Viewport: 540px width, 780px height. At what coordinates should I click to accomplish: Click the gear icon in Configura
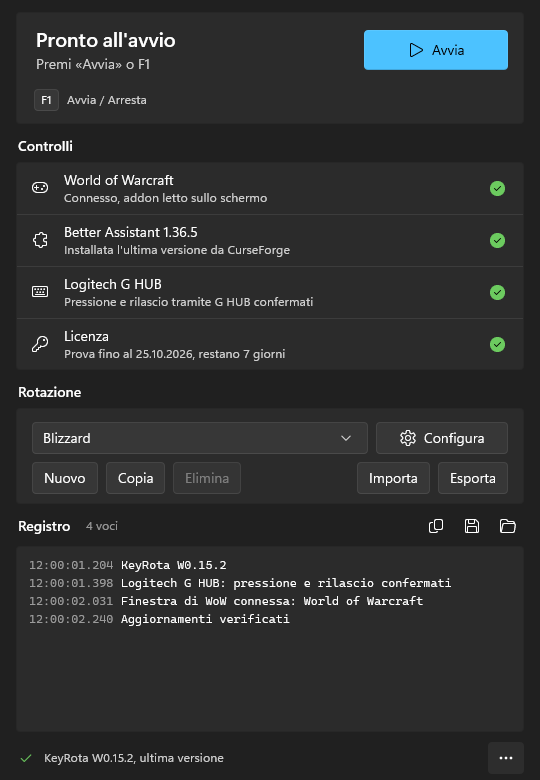(x=408, y=438)
